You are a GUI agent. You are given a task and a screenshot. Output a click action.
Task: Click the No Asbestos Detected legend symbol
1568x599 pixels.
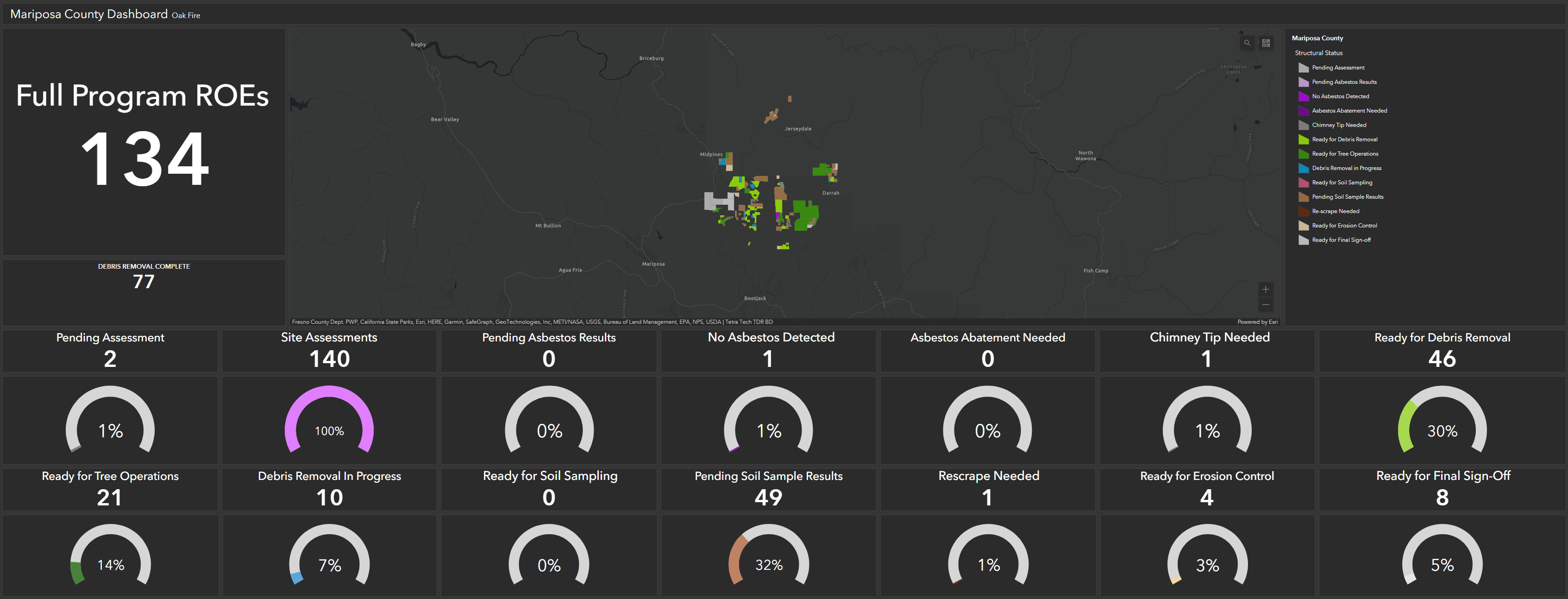(x=1303, y=97)
